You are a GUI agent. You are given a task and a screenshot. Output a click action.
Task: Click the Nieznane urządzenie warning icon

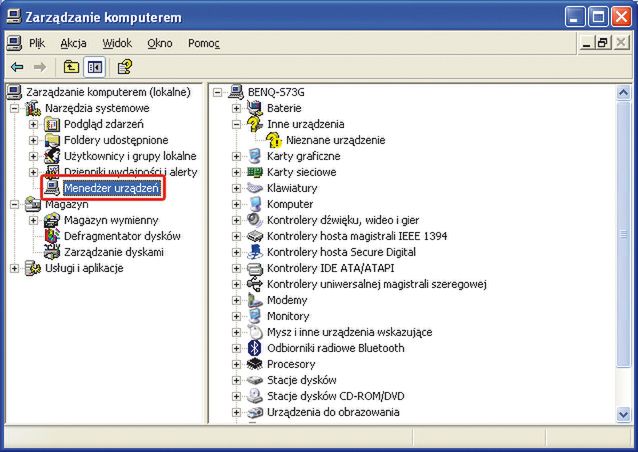pos(274,140)
